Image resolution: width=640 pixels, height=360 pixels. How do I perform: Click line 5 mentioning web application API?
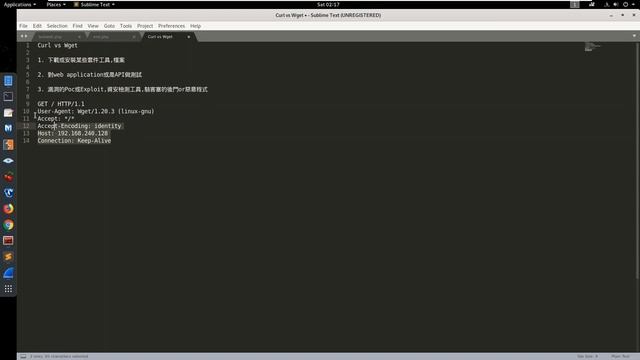(x=90, y=75)
